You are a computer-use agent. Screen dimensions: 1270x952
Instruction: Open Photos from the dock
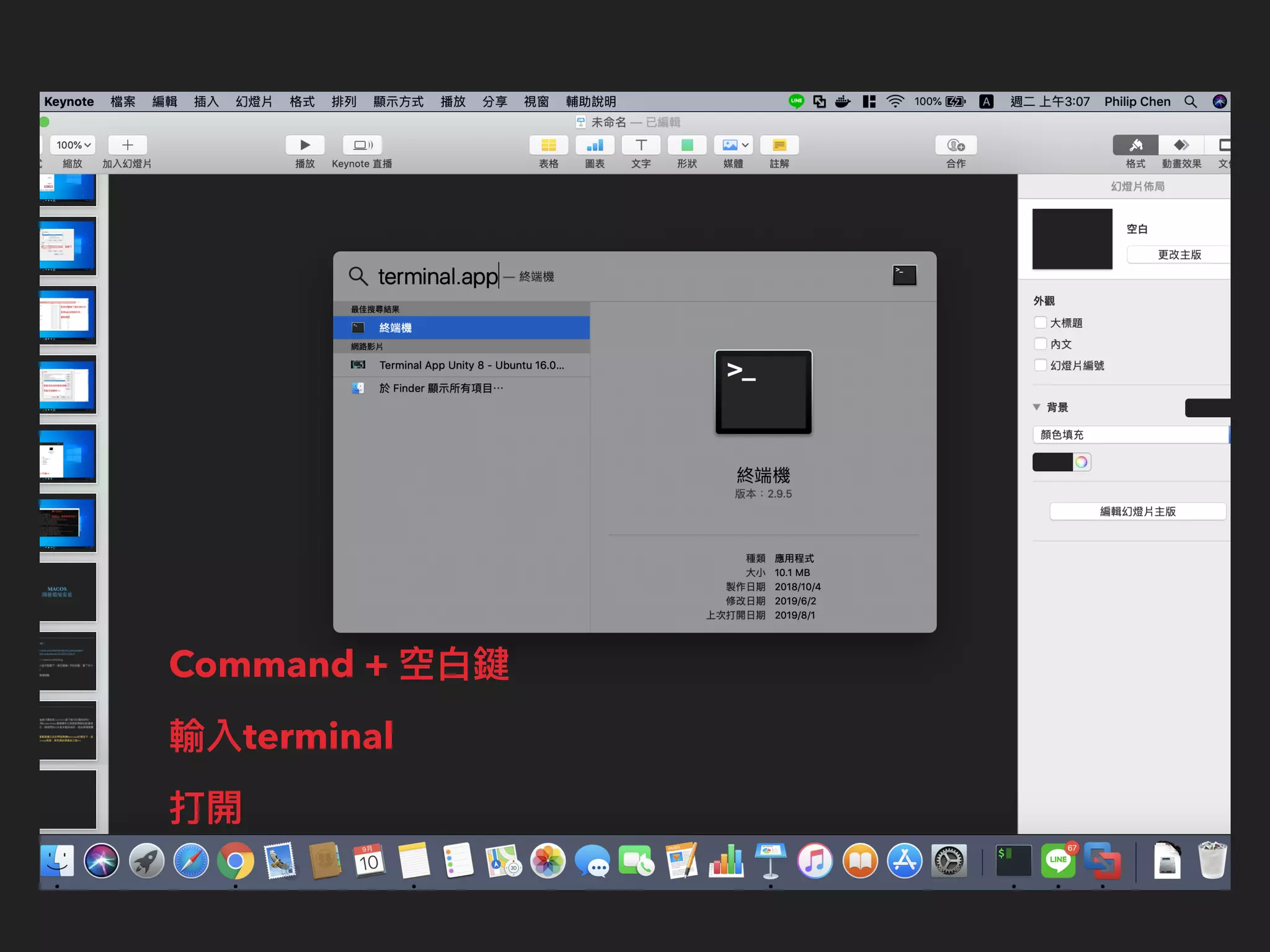(x=548, y=861)
